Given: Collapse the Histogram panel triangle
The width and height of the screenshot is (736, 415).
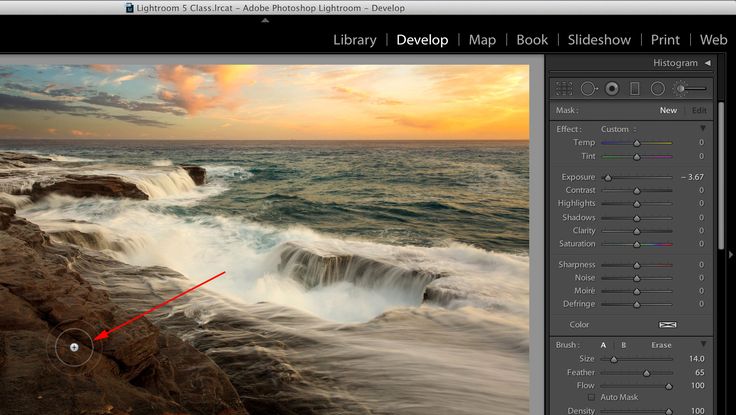Looking at the screenshot, I should tap(707, 63).
